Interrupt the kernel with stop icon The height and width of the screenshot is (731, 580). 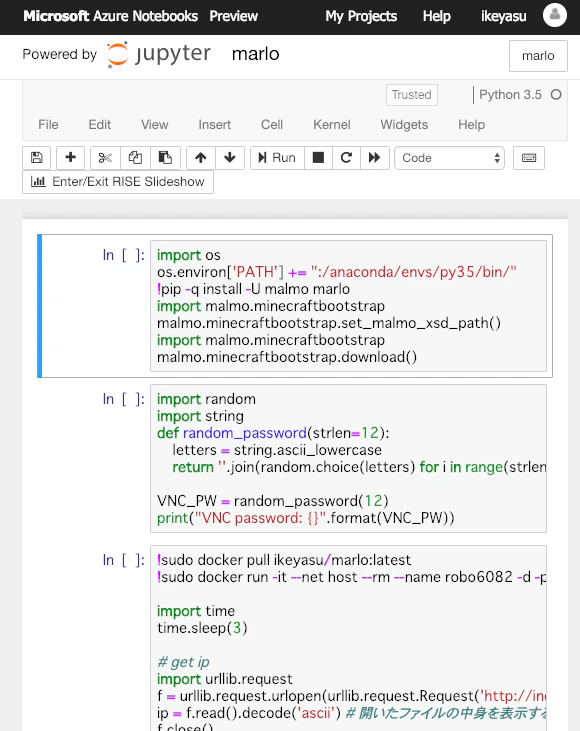pos(318,158)
